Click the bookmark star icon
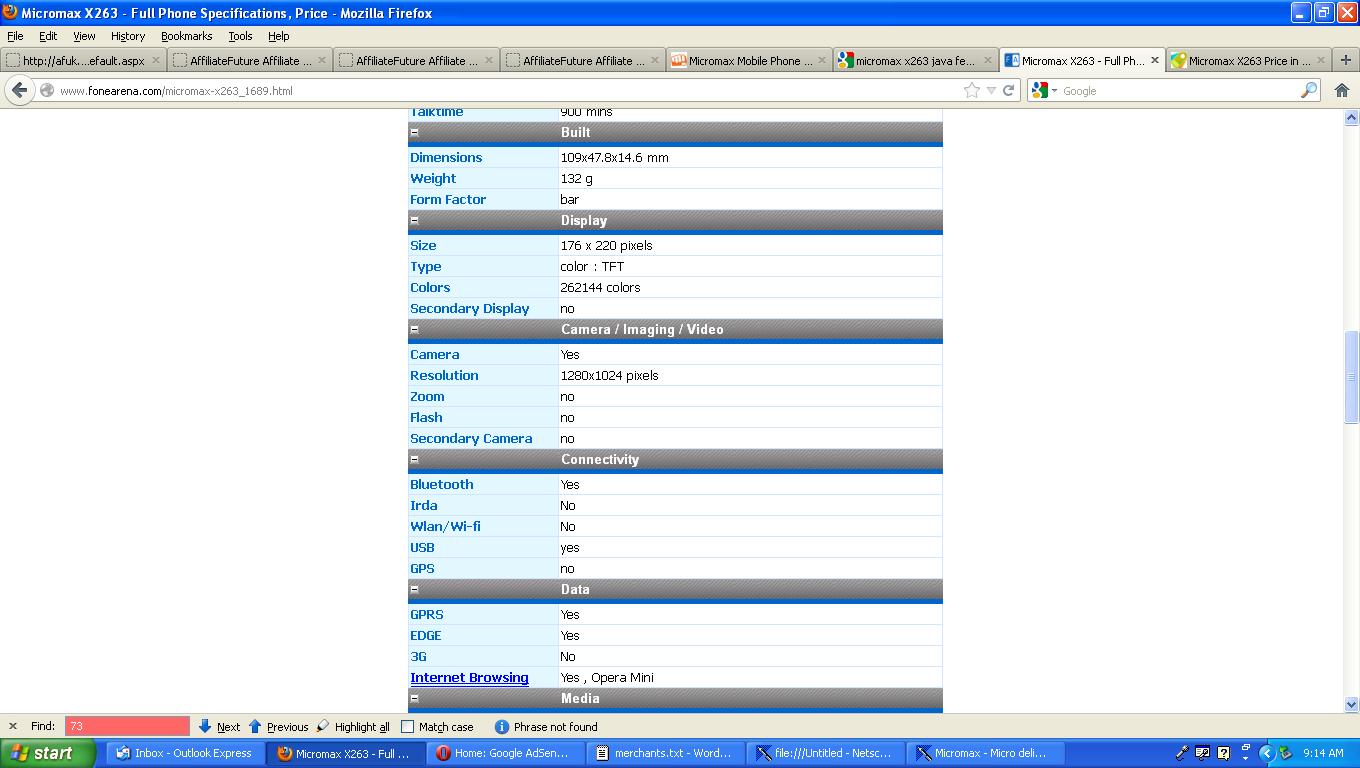The height and width of the screenshot is (768, 1360). click(971, 90)
